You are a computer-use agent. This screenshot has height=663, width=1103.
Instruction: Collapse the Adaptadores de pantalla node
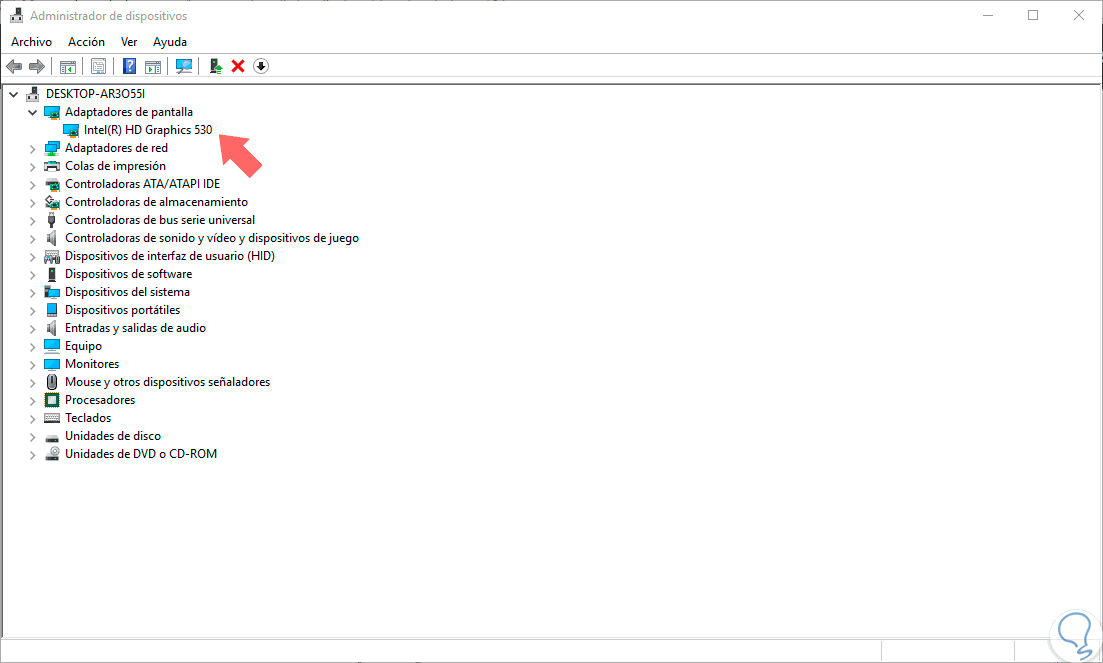pyautogui.click(x=32, y=112)
